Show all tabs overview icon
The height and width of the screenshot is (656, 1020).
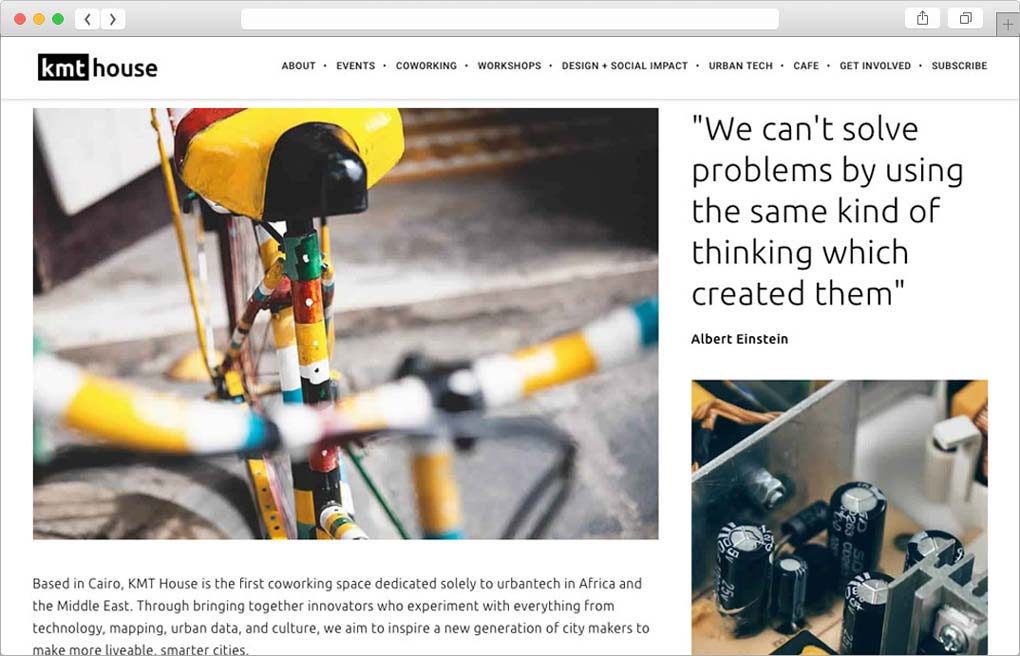965,18
